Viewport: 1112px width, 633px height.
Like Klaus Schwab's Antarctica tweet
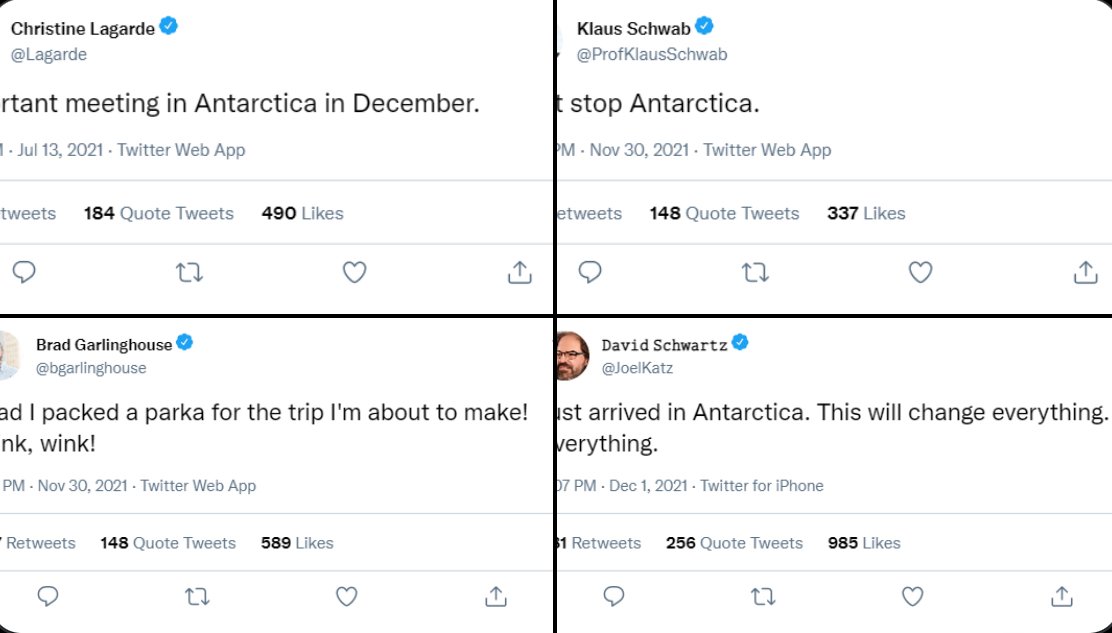pyautogui.click(x=920, y=272)
